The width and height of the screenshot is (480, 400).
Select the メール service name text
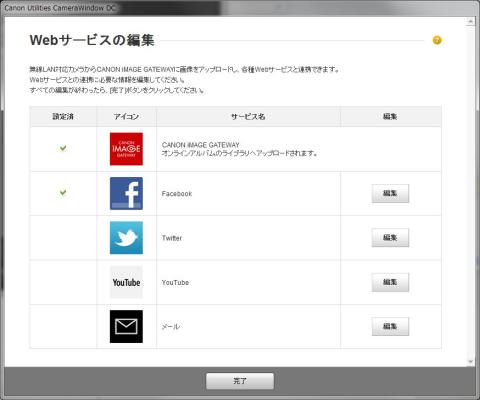coord(171,327)
